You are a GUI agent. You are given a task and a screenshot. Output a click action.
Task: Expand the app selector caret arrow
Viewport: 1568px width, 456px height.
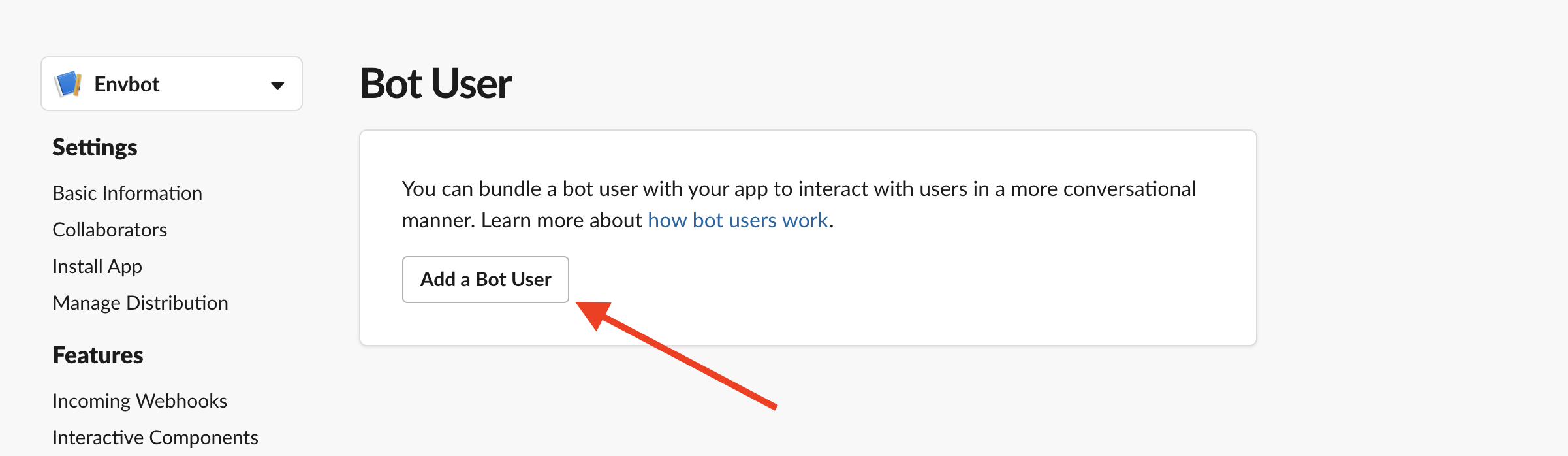click(277, 85)
